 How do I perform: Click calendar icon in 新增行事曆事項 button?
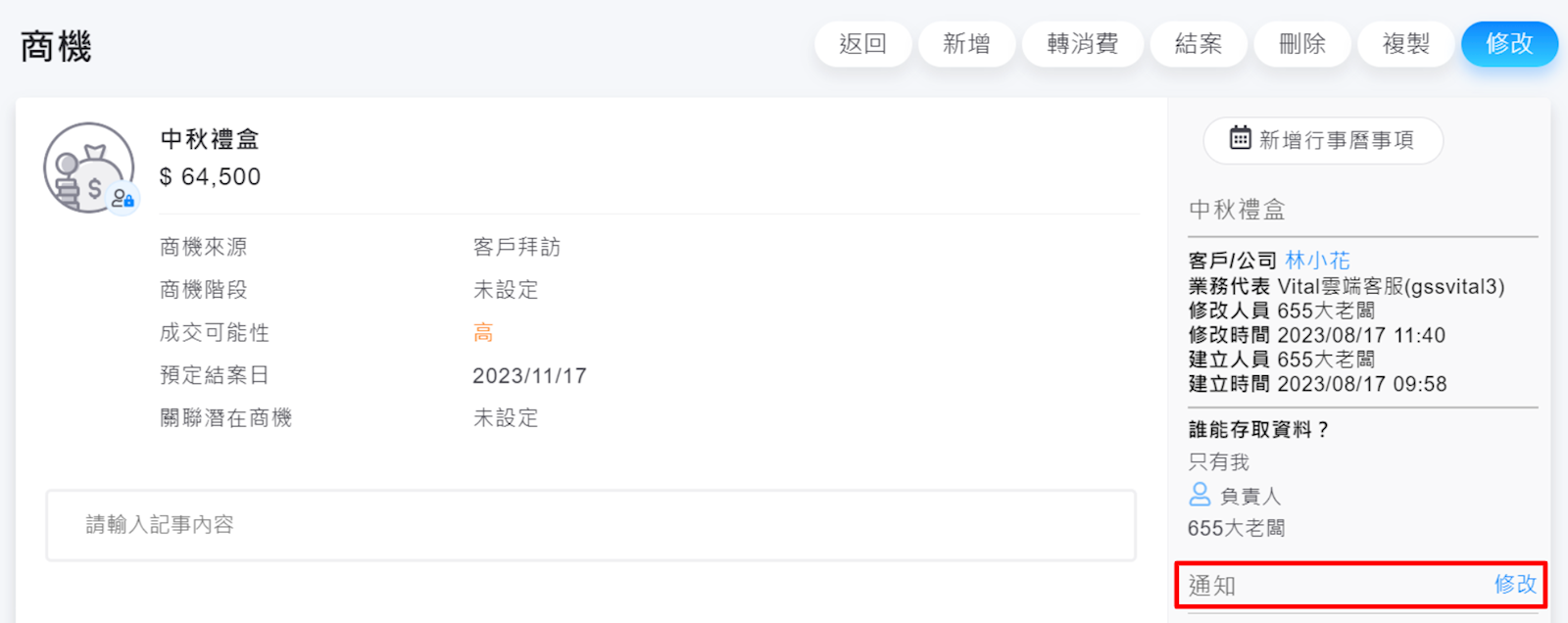pyautogui.click(x=1240, y=138)
